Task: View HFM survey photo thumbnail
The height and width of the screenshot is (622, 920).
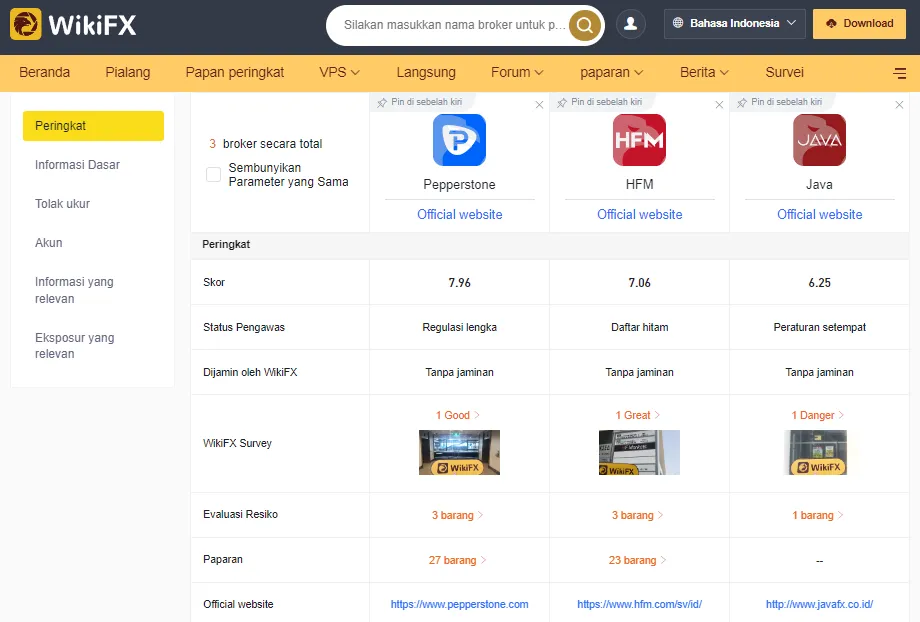Action: pyautogui.click(x=640, y=452)
